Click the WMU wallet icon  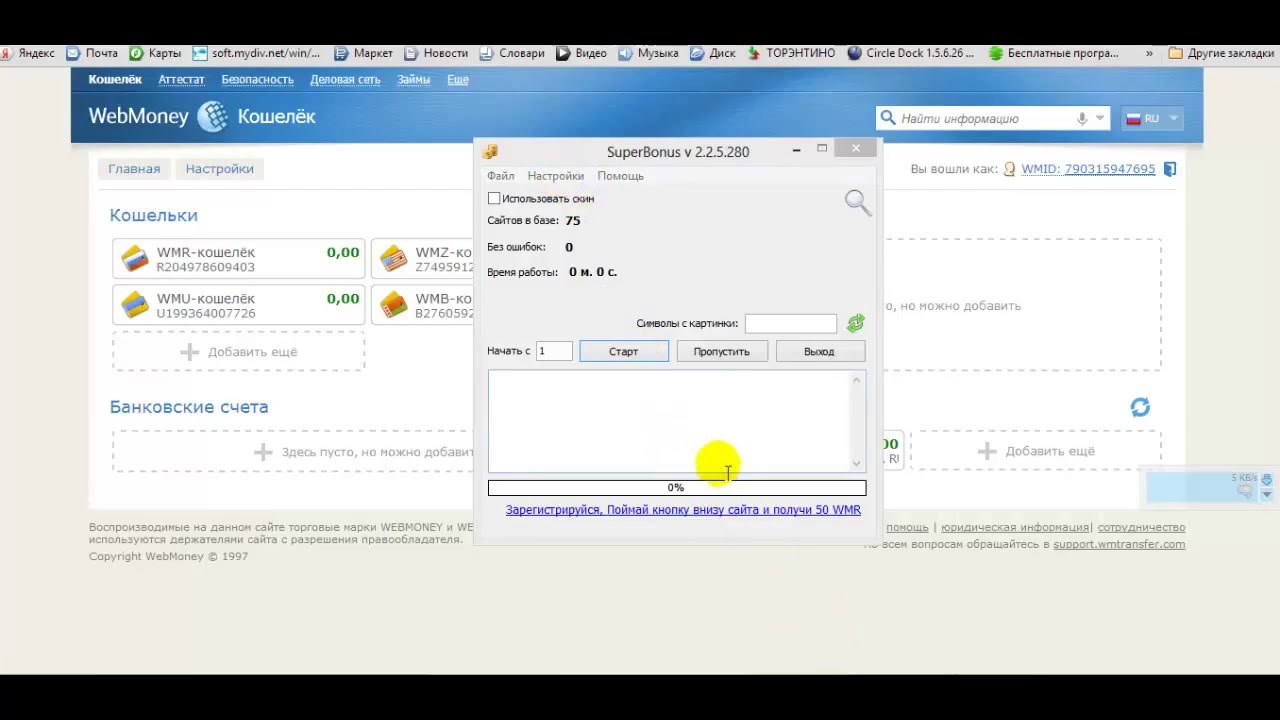(135, 305)
